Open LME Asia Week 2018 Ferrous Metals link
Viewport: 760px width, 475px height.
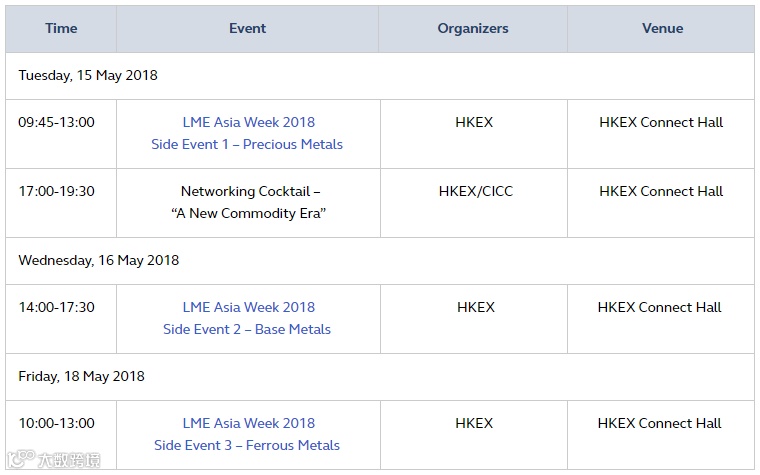(247, 434)
